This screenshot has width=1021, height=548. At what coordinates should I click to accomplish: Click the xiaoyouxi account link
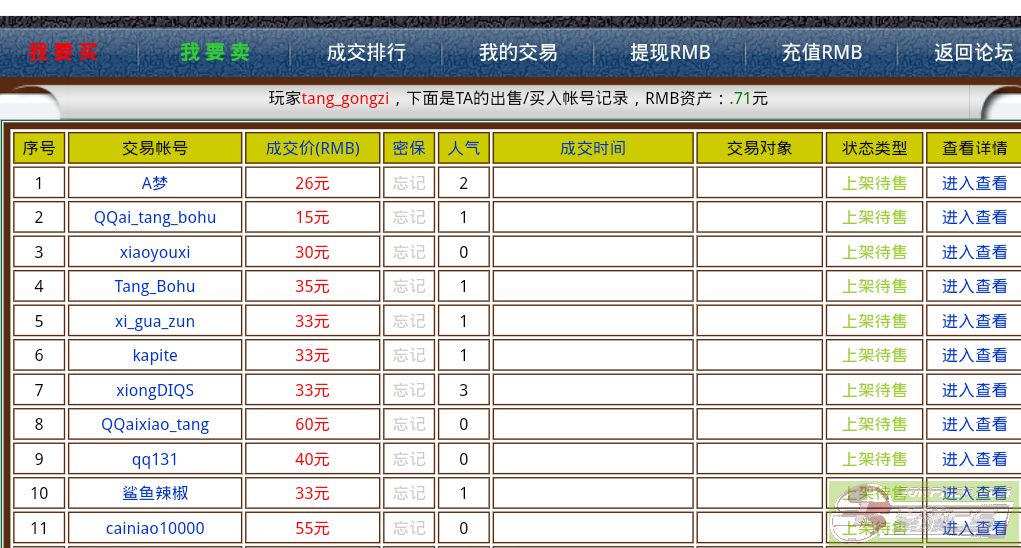155,252
